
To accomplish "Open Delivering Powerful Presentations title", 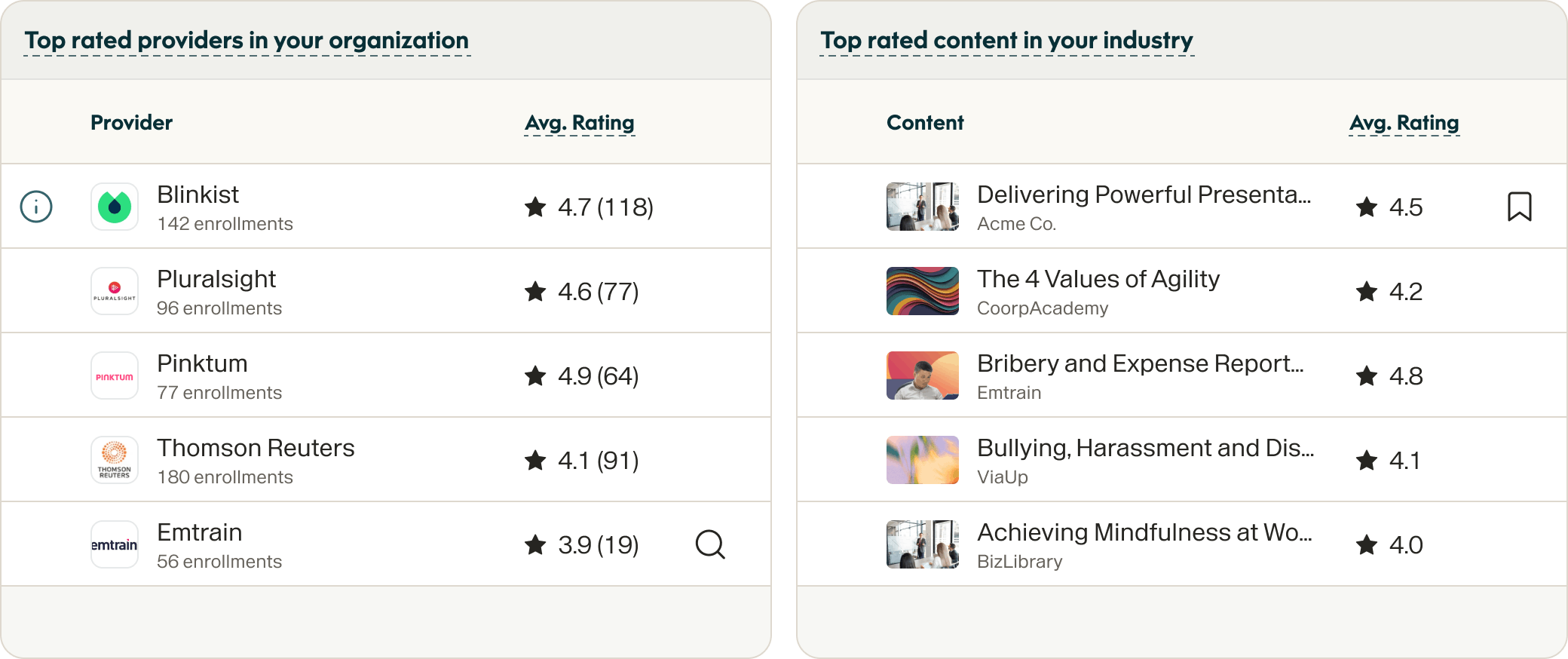I will [x=1144, y=195].
